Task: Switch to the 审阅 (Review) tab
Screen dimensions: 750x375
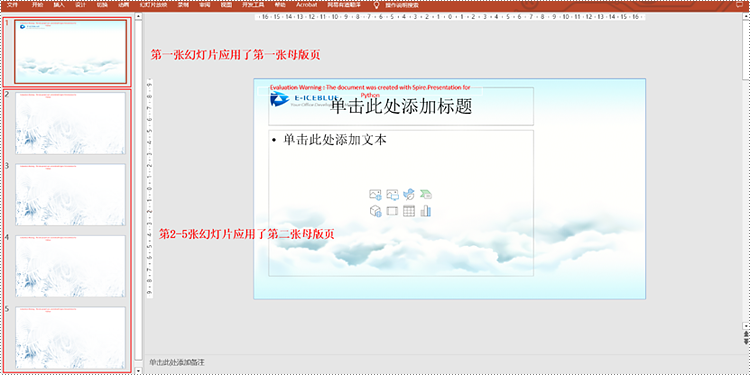Action: 205,5
